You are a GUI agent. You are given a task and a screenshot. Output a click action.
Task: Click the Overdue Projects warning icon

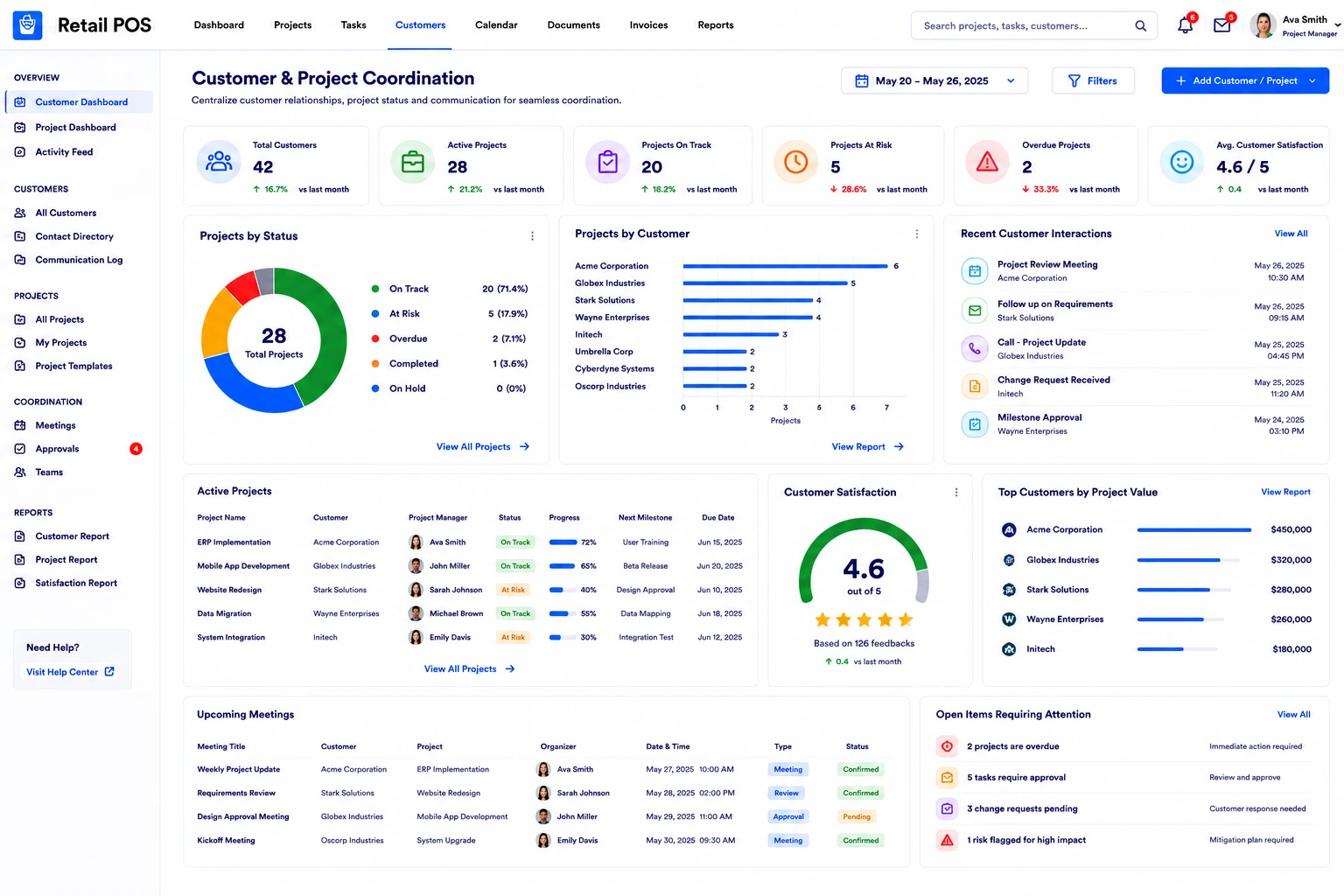click(987, 162)
